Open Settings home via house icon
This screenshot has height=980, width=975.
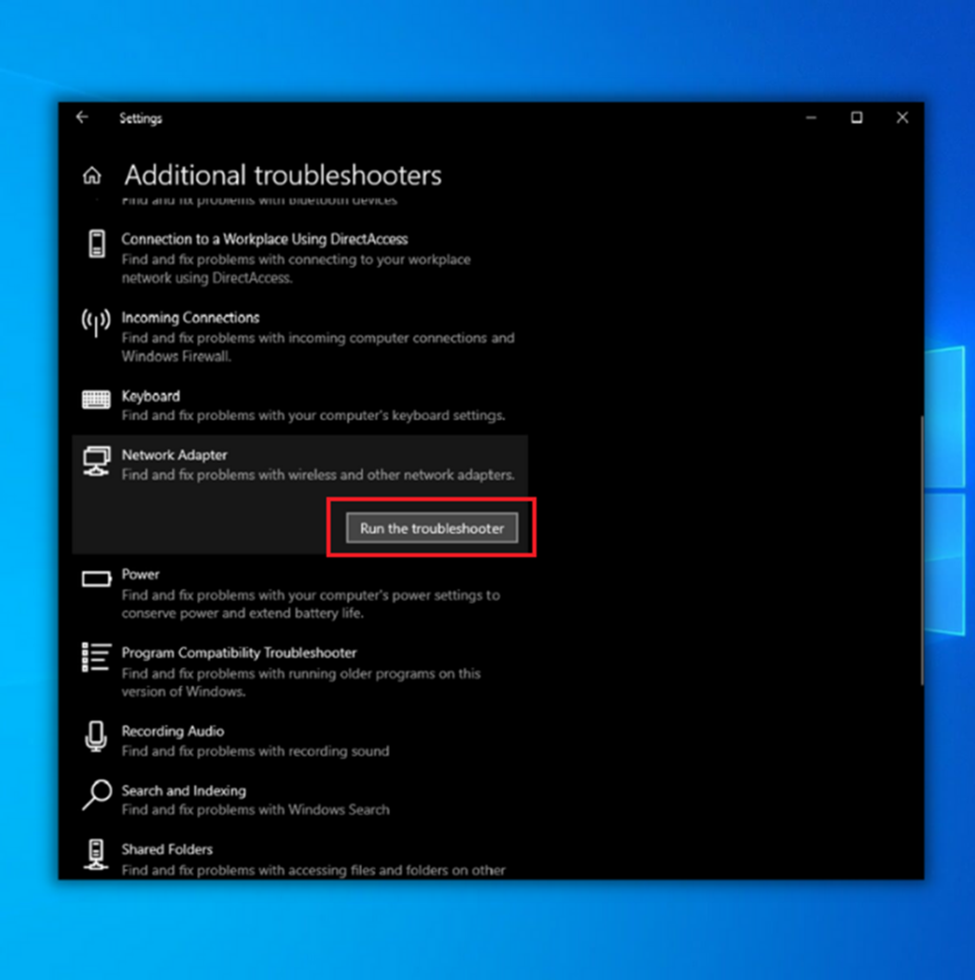(92, 176)
